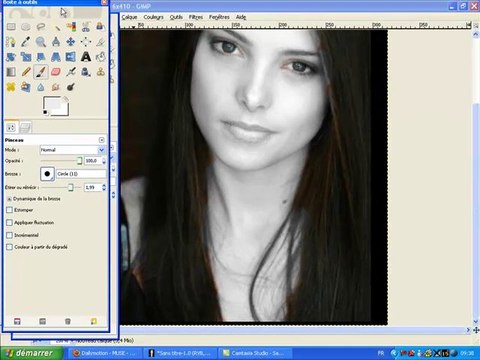Screen dimensions: 480x360
Task: Switch to Dailymotion taskbar window
Action: (105, 353)
